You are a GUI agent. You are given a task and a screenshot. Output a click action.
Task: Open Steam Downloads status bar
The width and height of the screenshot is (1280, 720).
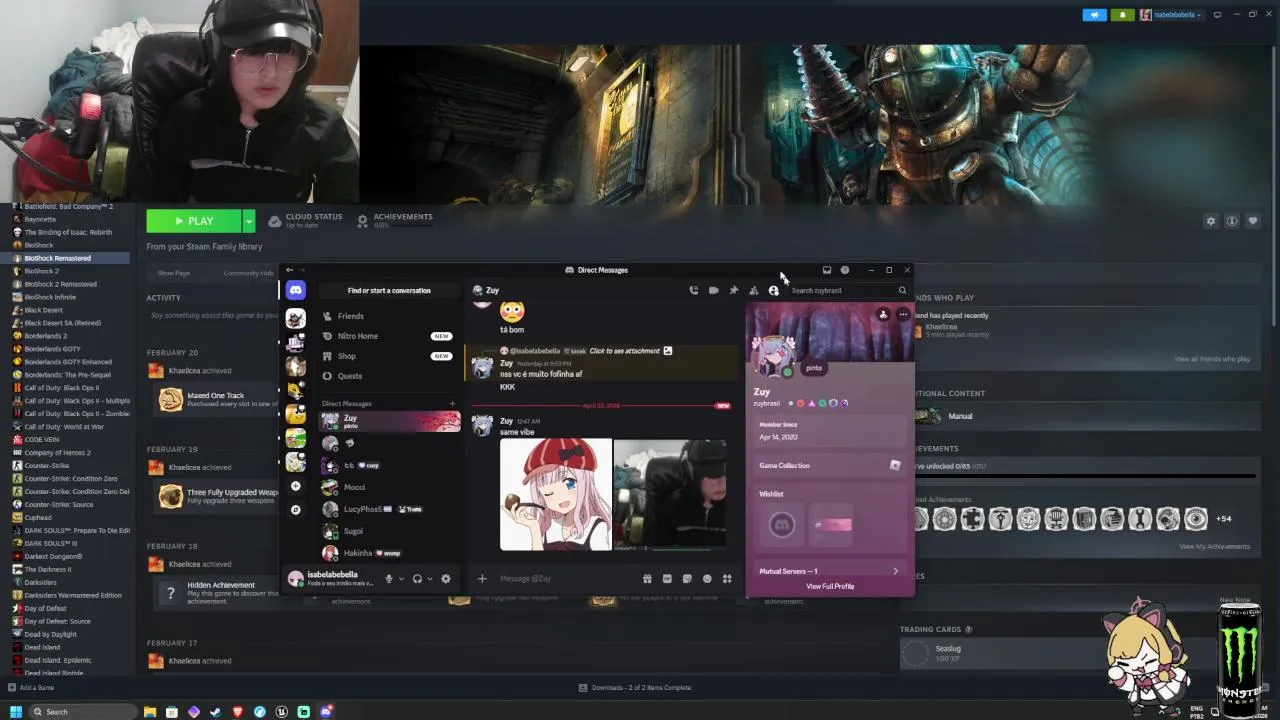(635, 688)
